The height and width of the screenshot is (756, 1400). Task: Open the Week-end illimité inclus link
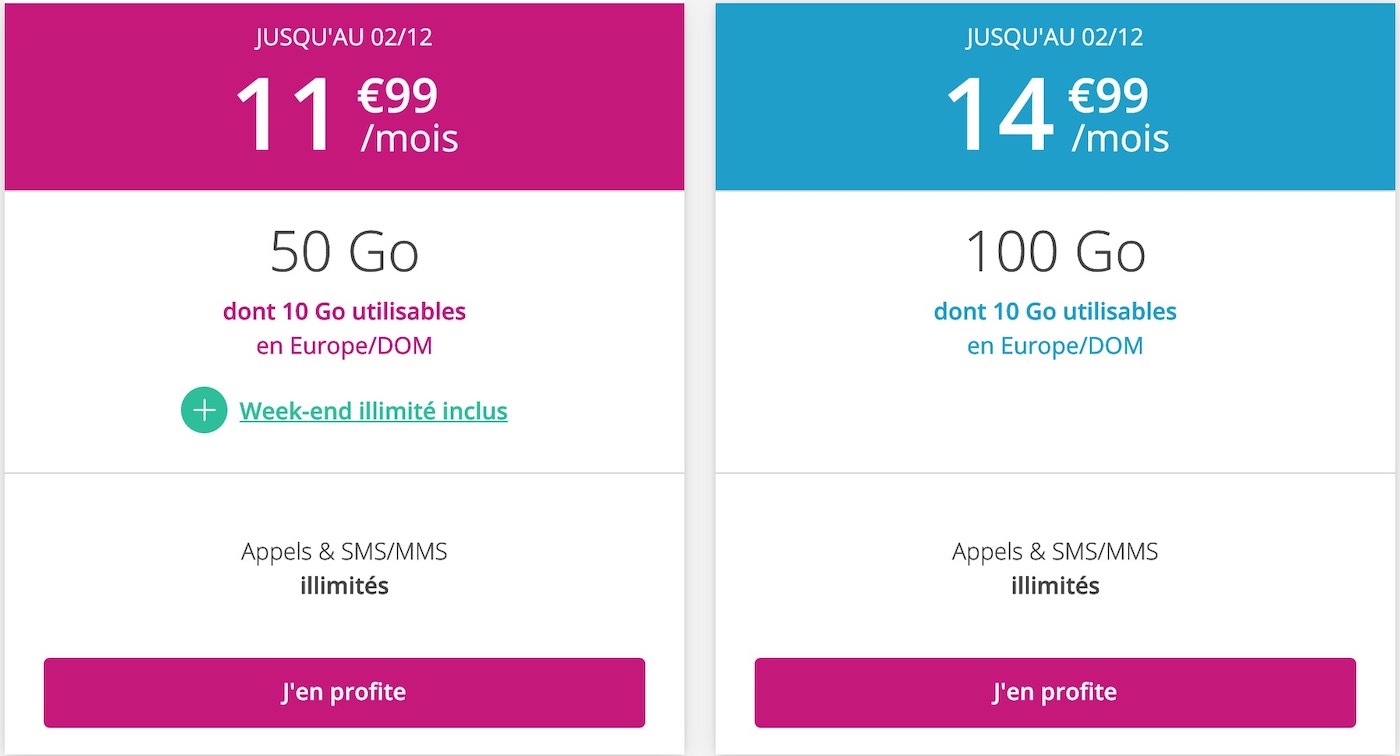pos(374,411)
